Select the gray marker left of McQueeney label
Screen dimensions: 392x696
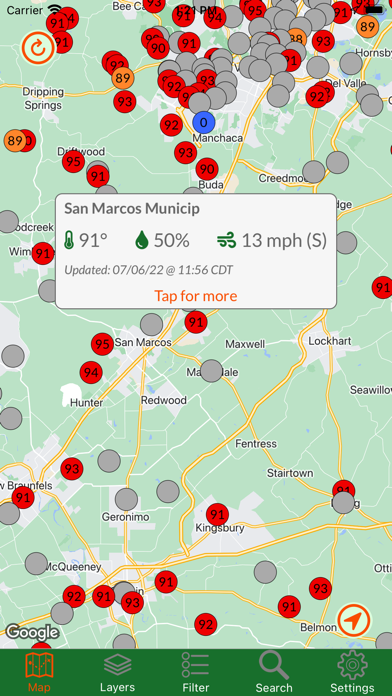point(36,563)
